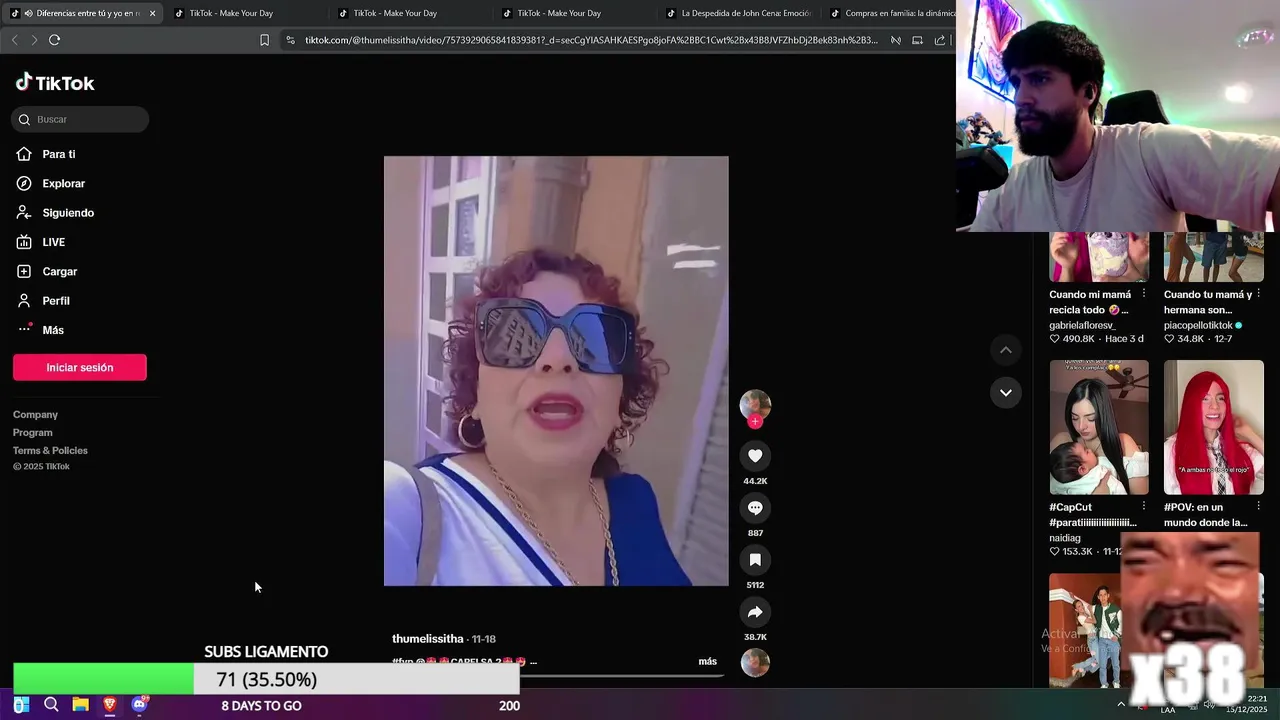The width and height of the screenshot is (1280, 720).
Task: Open the creator avatar above the like button
Action: click(x=755, y=404)
